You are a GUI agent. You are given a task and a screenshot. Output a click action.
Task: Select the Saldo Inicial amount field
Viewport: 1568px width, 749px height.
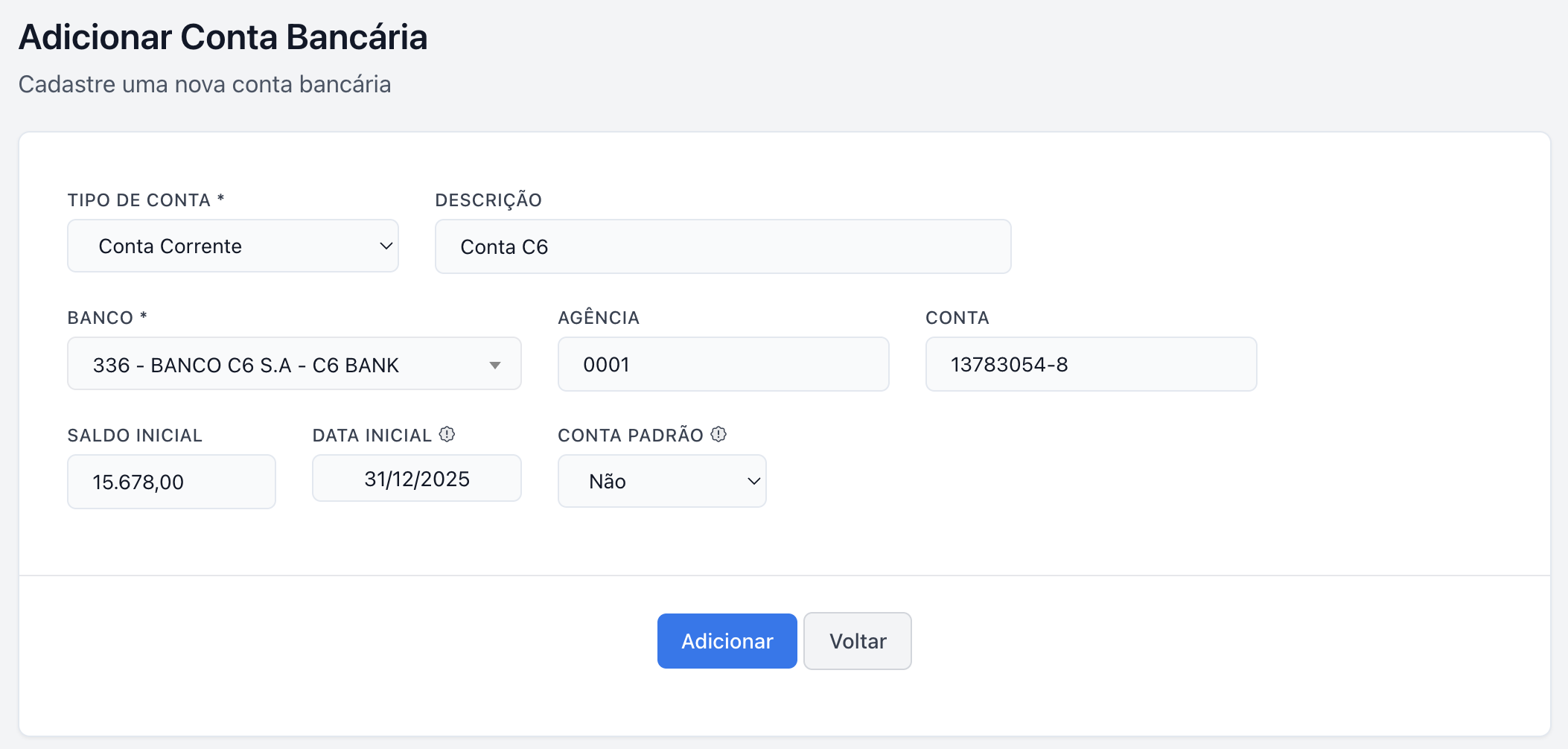pos(171,482)
